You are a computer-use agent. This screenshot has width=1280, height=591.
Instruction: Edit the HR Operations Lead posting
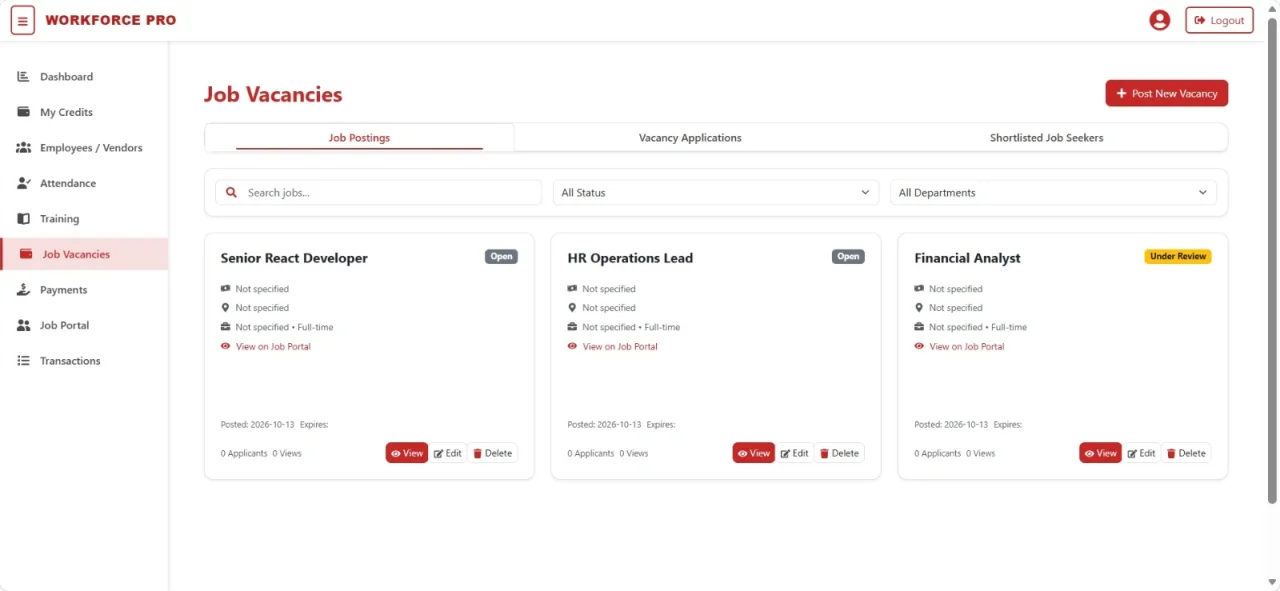coord(795,453)
